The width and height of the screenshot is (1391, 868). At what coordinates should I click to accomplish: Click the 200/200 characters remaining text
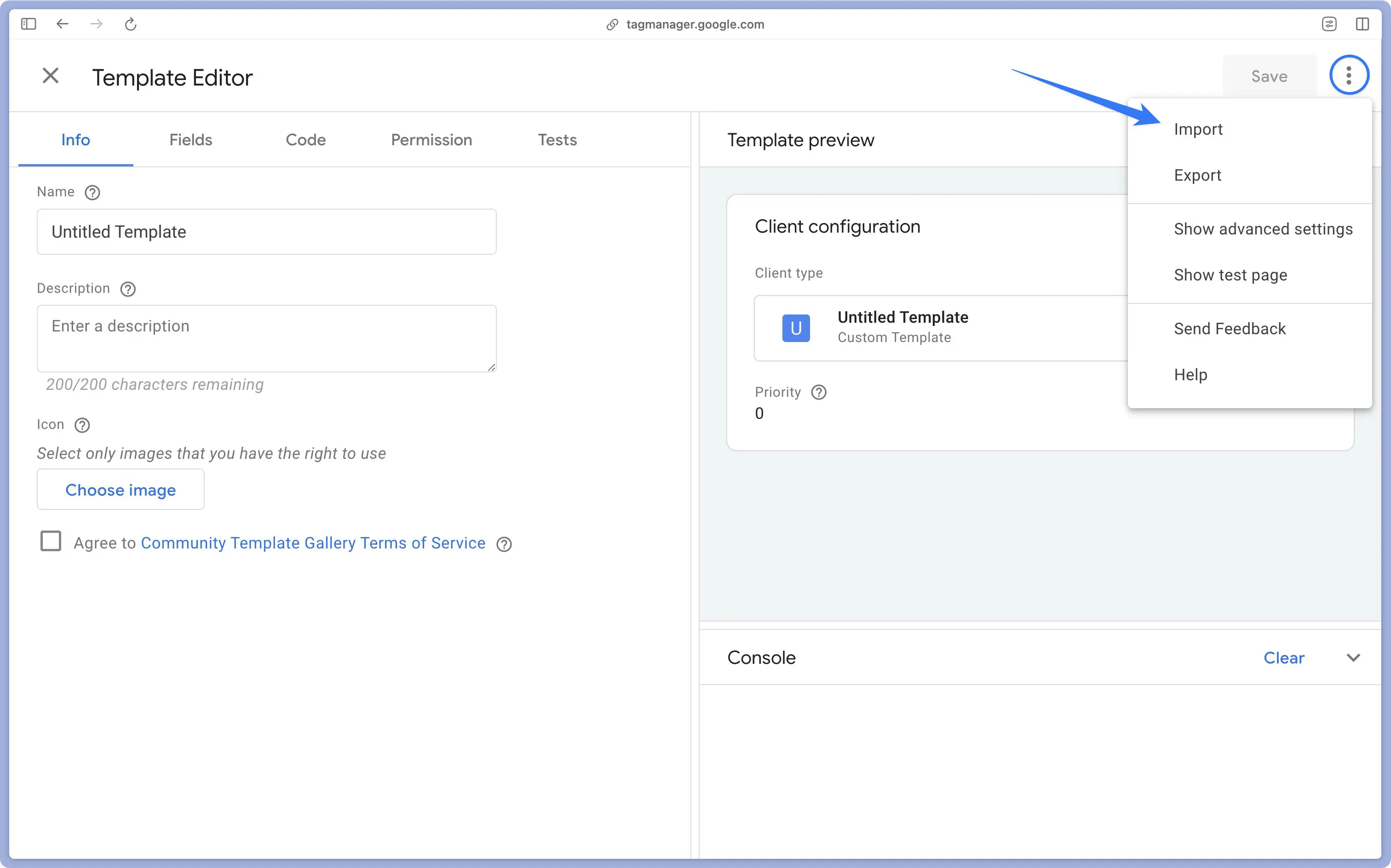click(155, 385)
